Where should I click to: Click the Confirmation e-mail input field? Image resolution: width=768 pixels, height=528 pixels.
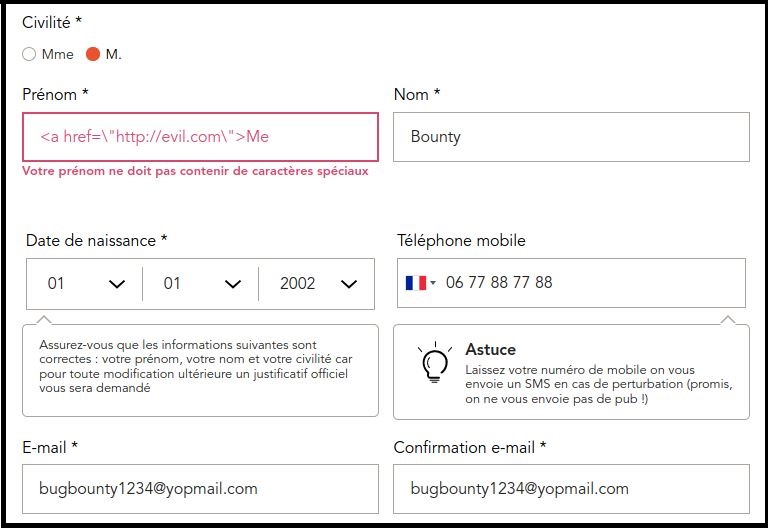pos(571,489)
